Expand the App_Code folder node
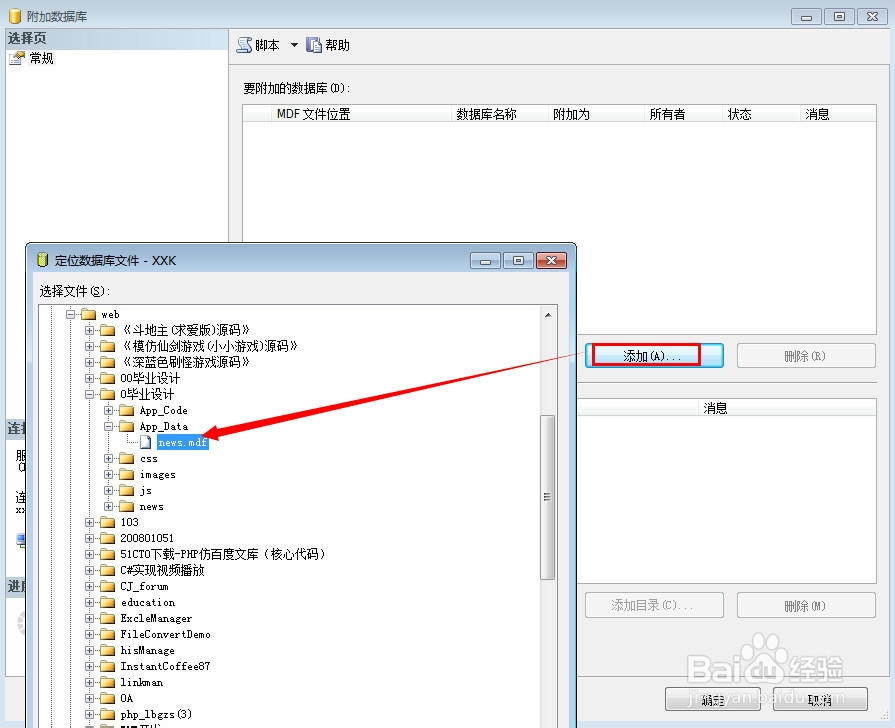895x728 pixels. [108, 411]
